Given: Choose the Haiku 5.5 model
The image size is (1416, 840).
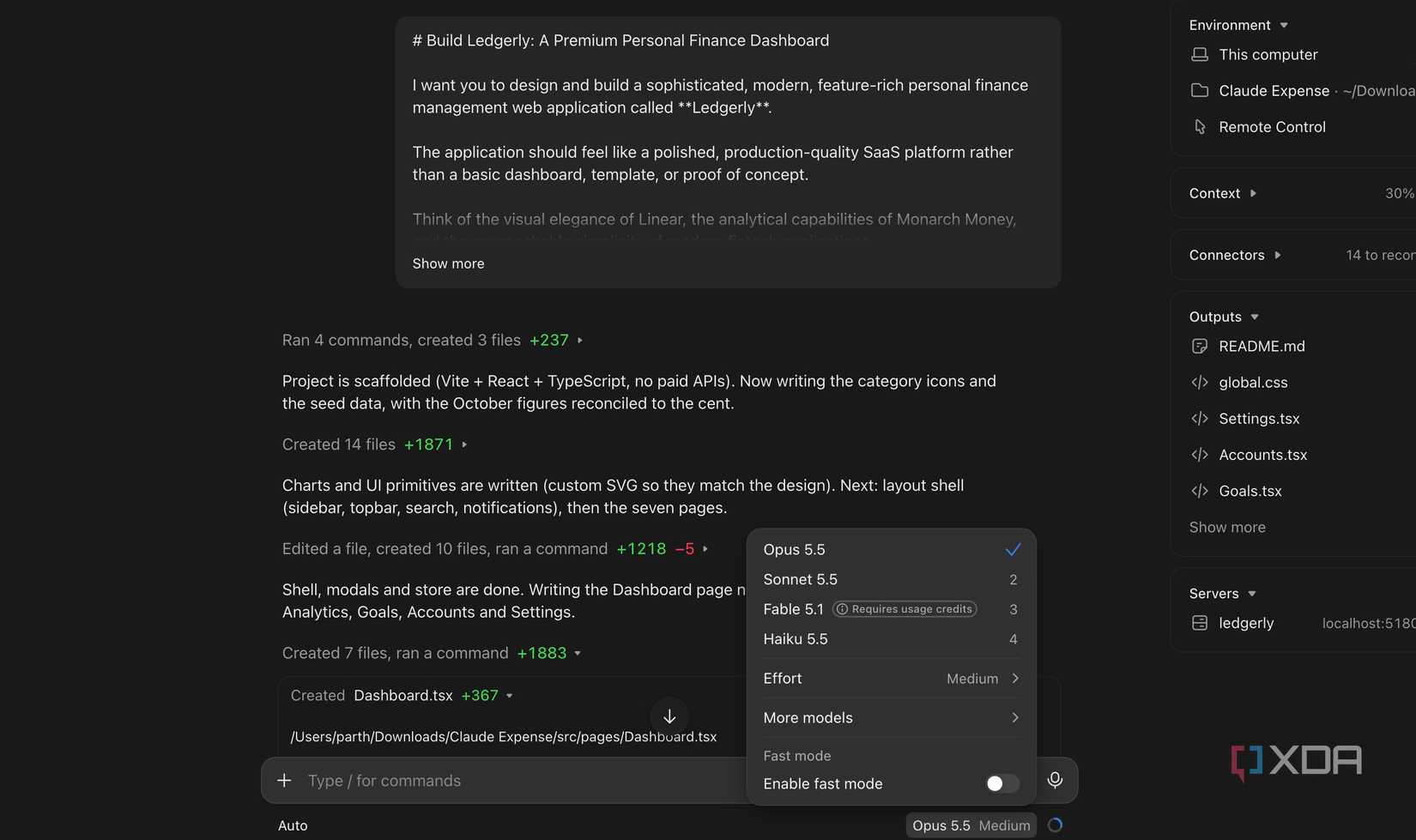Looking at the screenshot, I should [891, 639].
